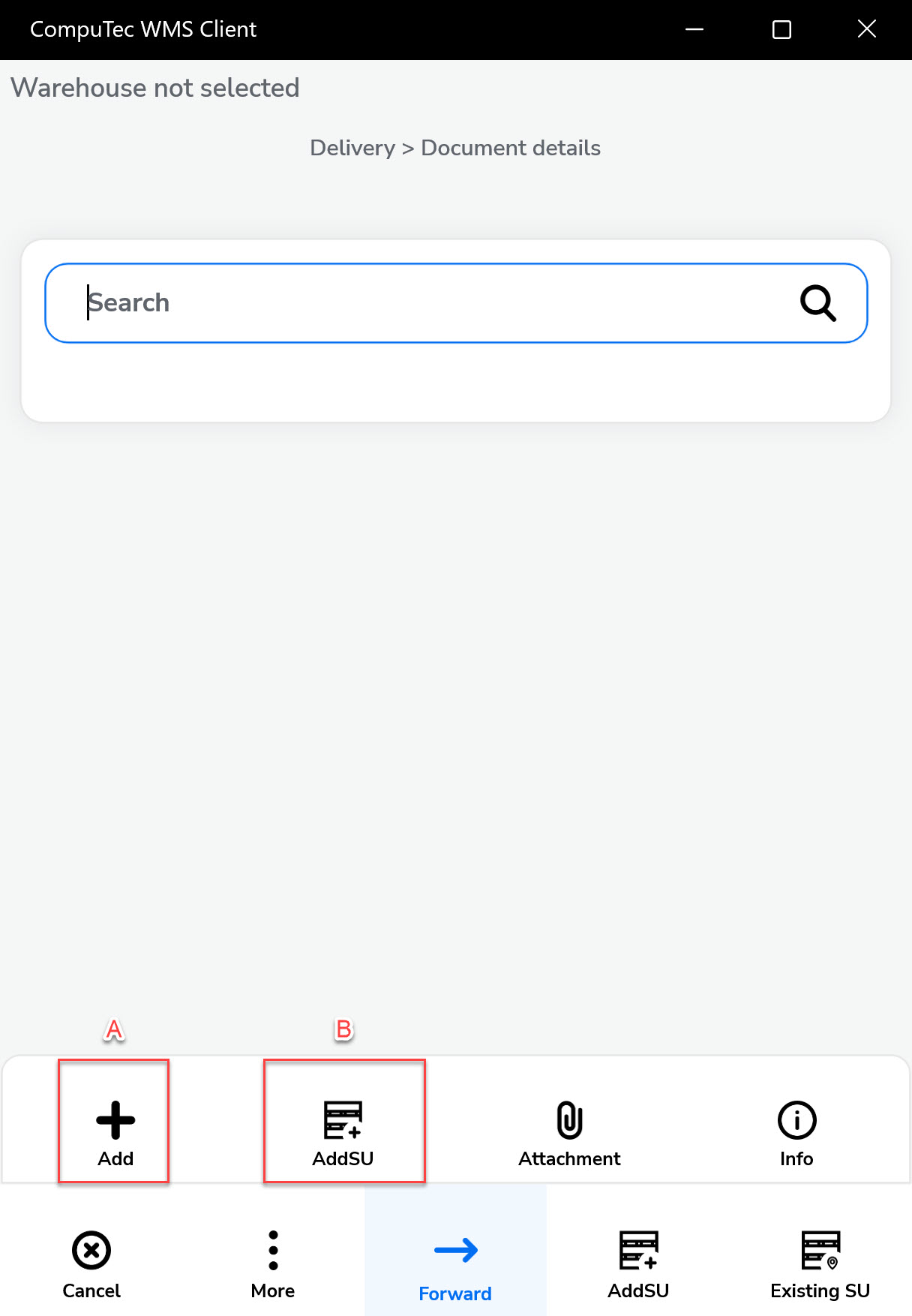Click the Delivery breadcrumb text

[x=352, y=148]
